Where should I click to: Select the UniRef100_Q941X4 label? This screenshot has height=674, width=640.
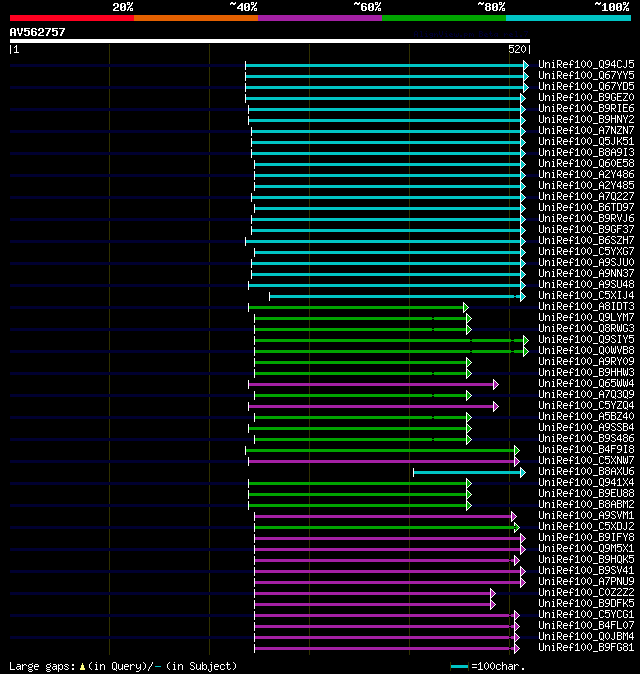pyautogui.click(x=586, y=483)
